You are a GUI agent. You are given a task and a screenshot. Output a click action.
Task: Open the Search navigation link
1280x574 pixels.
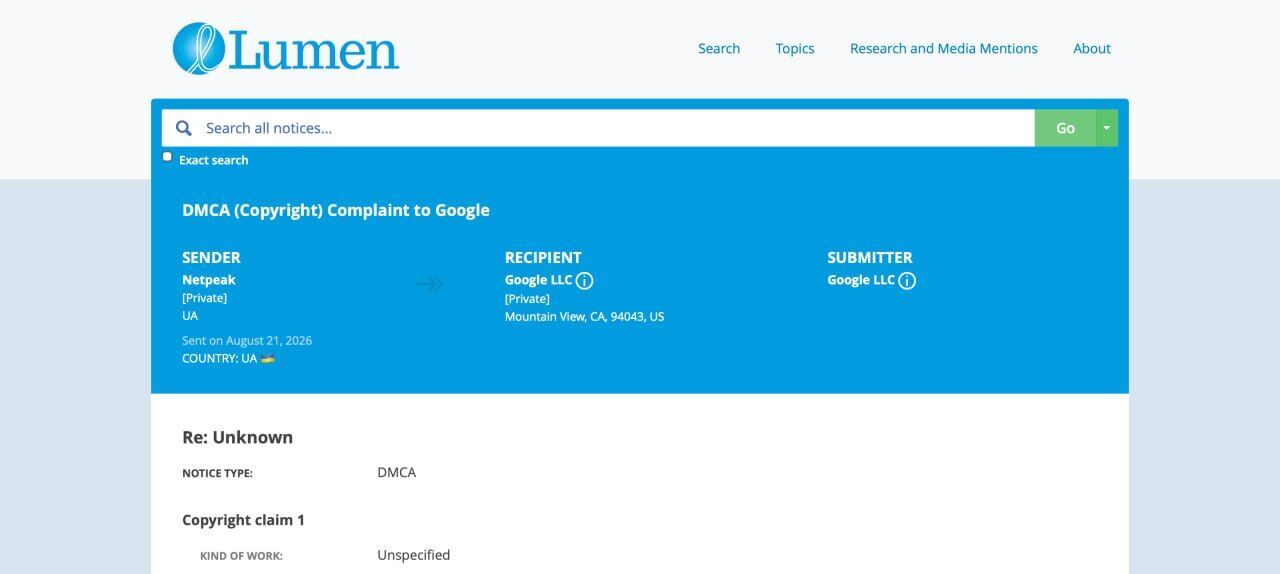coord(719,48)
